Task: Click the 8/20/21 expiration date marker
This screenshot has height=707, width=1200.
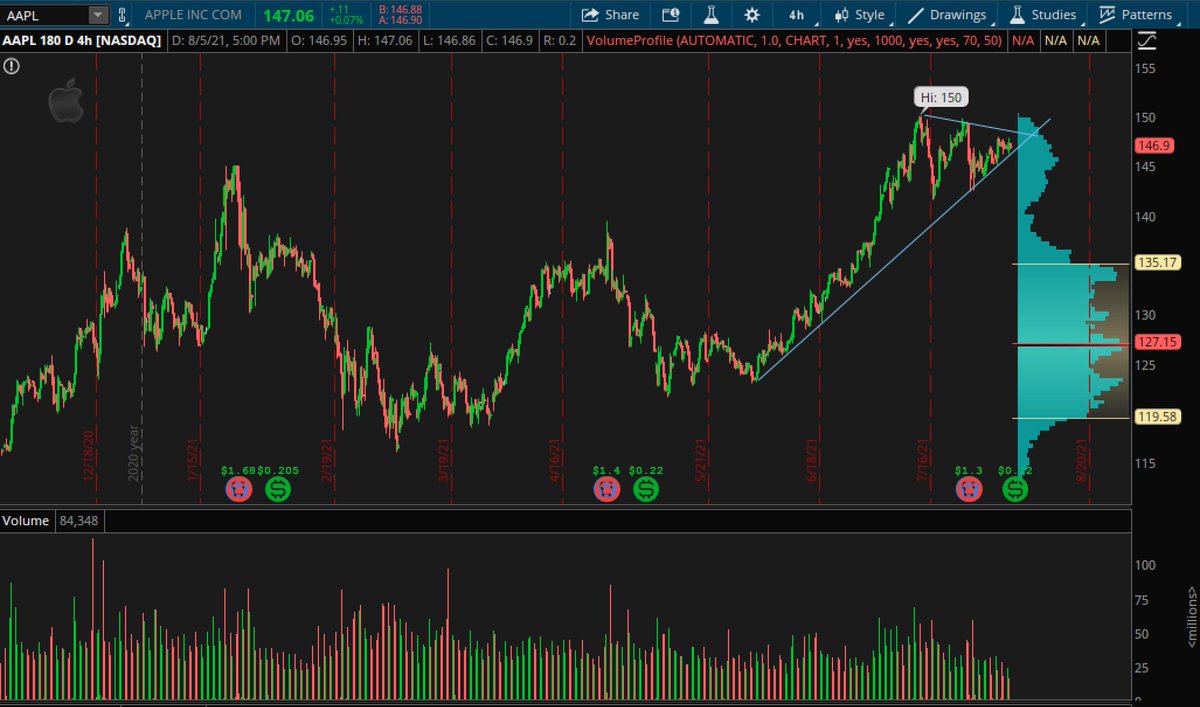Action: [x=1081, y=461]
